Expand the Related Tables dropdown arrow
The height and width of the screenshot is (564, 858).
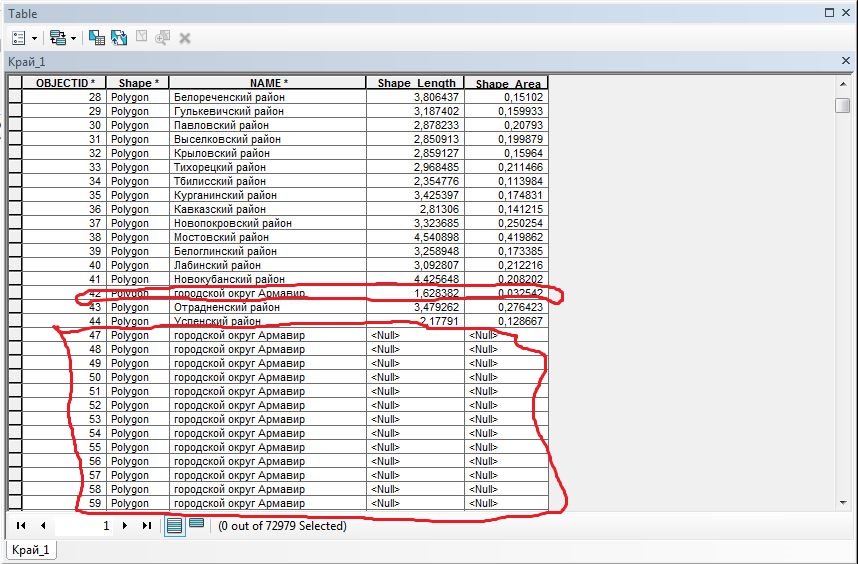point(74,38)
